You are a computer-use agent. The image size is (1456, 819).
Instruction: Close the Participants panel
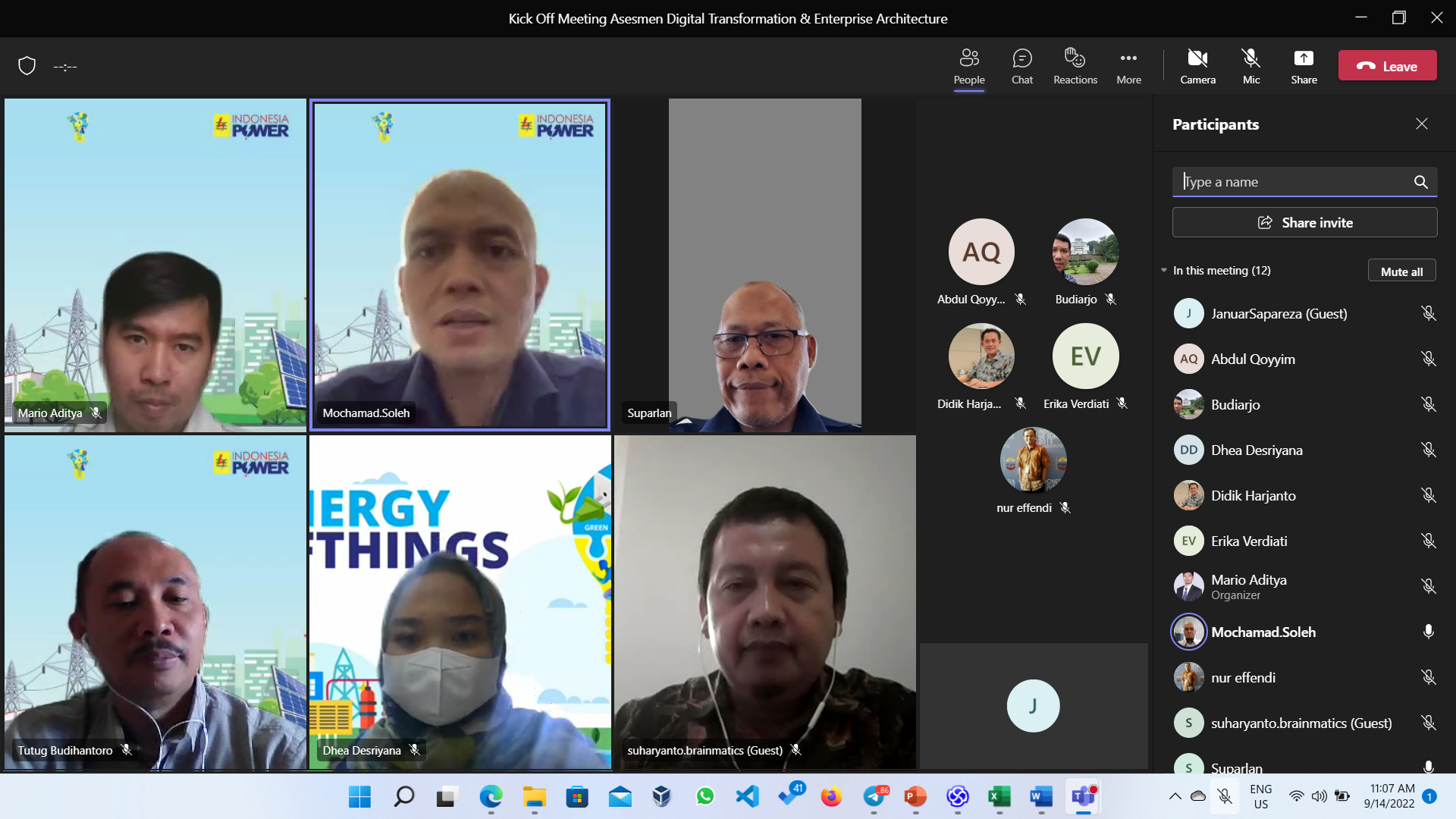(1421, 124)
